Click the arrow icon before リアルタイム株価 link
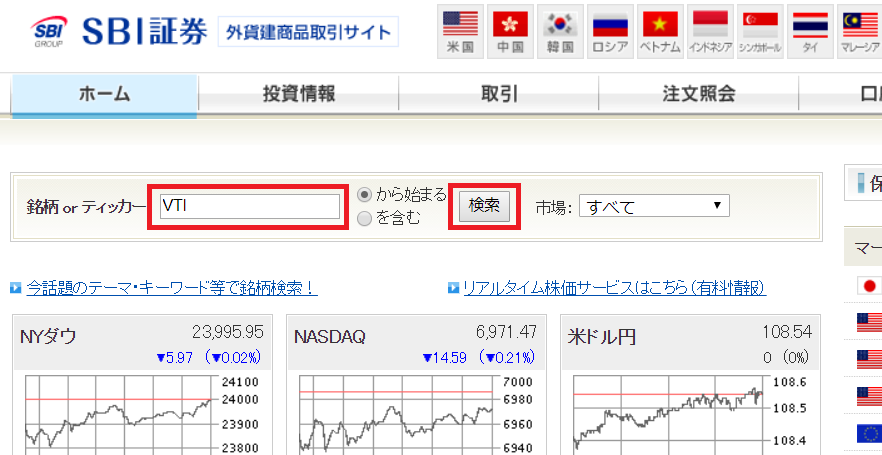The width and height of the screenshot is (882, 455). point(453,289)
